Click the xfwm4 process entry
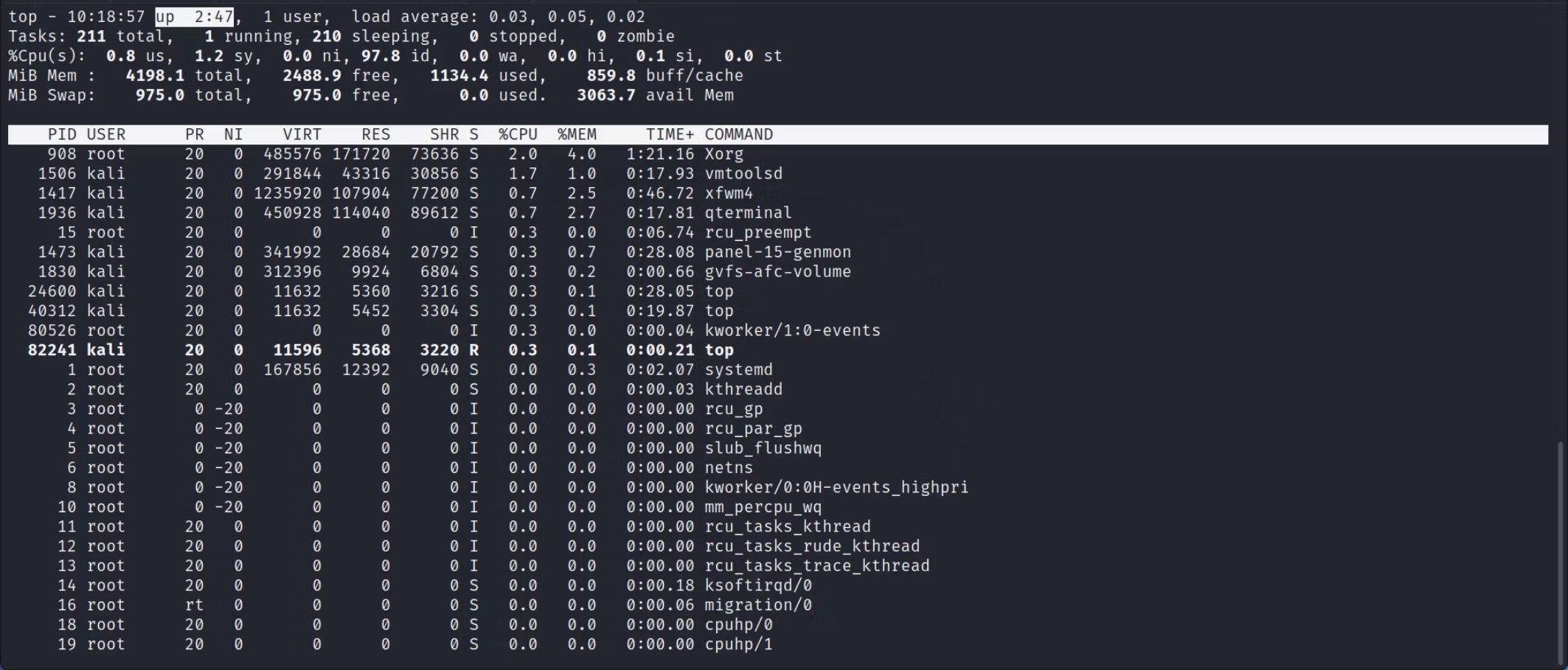This screenshot has width=1568, height=670. click(x=729, y=193)
